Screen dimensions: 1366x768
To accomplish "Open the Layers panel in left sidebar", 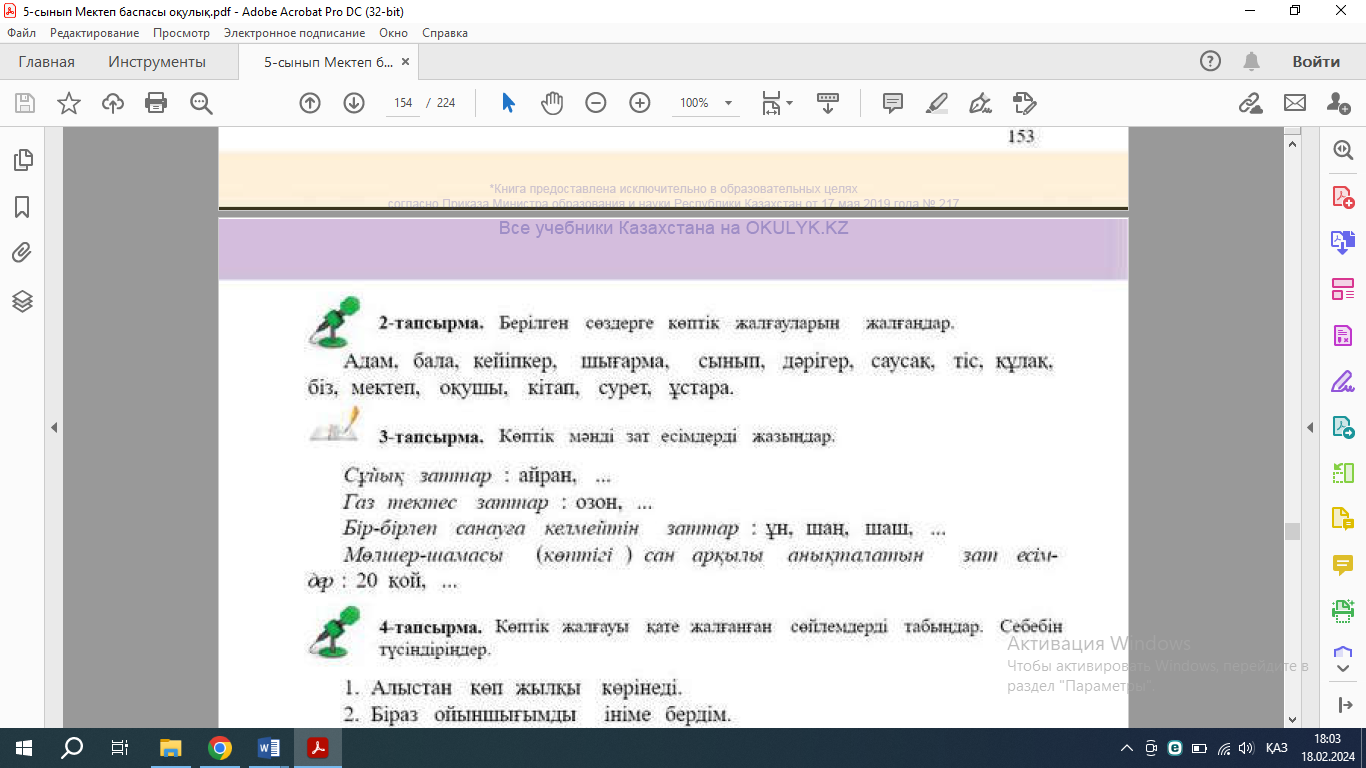I will (22, 301).
